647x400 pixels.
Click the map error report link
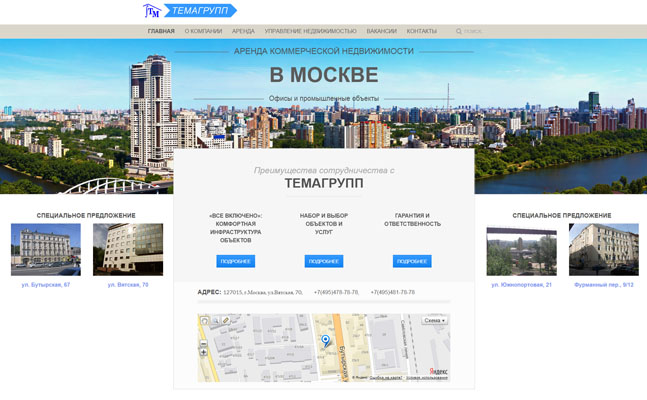(386, 378)
